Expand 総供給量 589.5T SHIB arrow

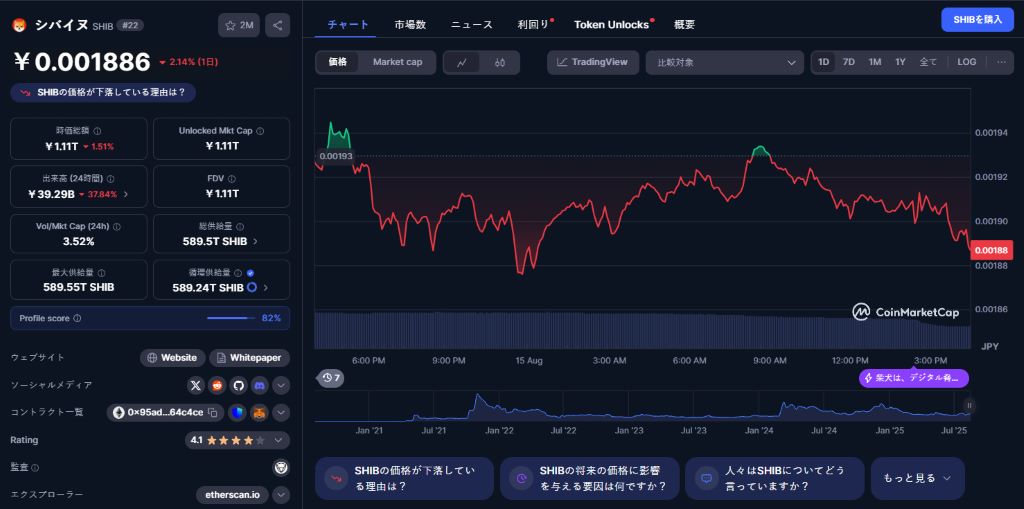[x=255, y=241]
